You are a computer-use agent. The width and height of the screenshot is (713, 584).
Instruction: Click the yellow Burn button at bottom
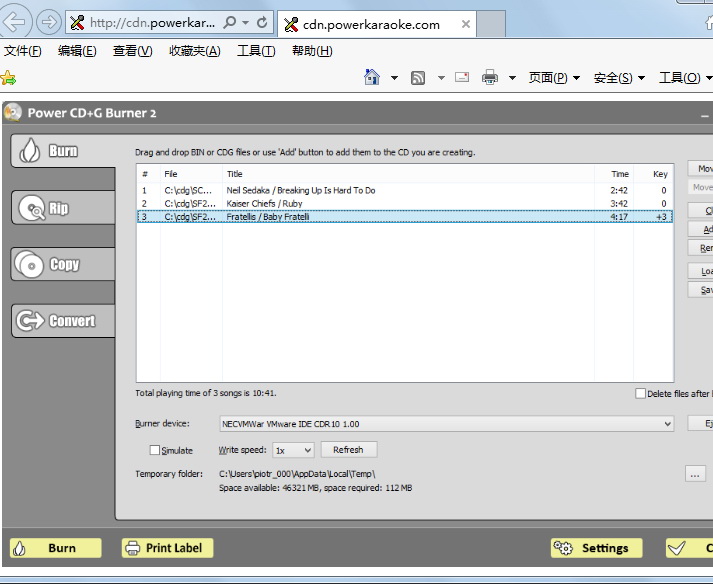55,548
